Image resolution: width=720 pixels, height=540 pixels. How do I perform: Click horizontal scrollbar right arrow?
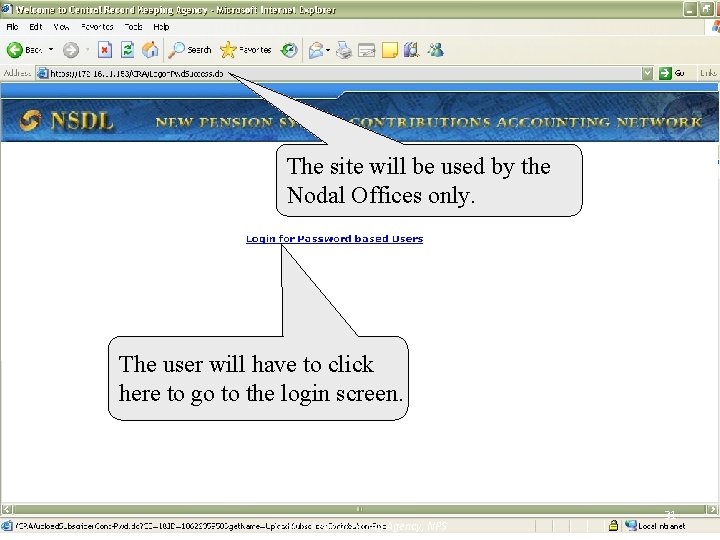click(x=712, y=509)
